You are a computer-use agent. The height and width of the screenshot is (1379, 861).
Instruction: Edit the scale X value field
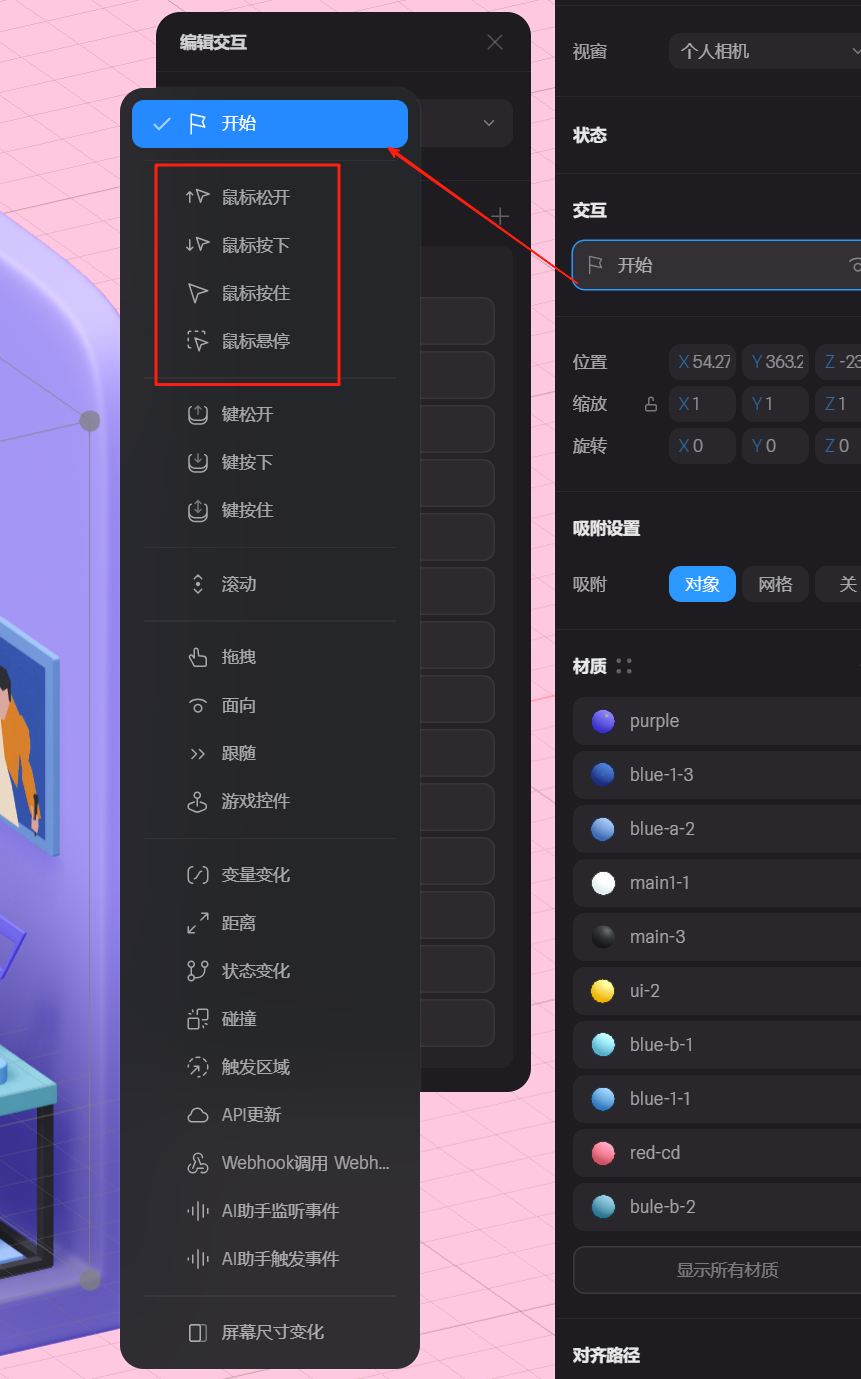pos(702,404)
